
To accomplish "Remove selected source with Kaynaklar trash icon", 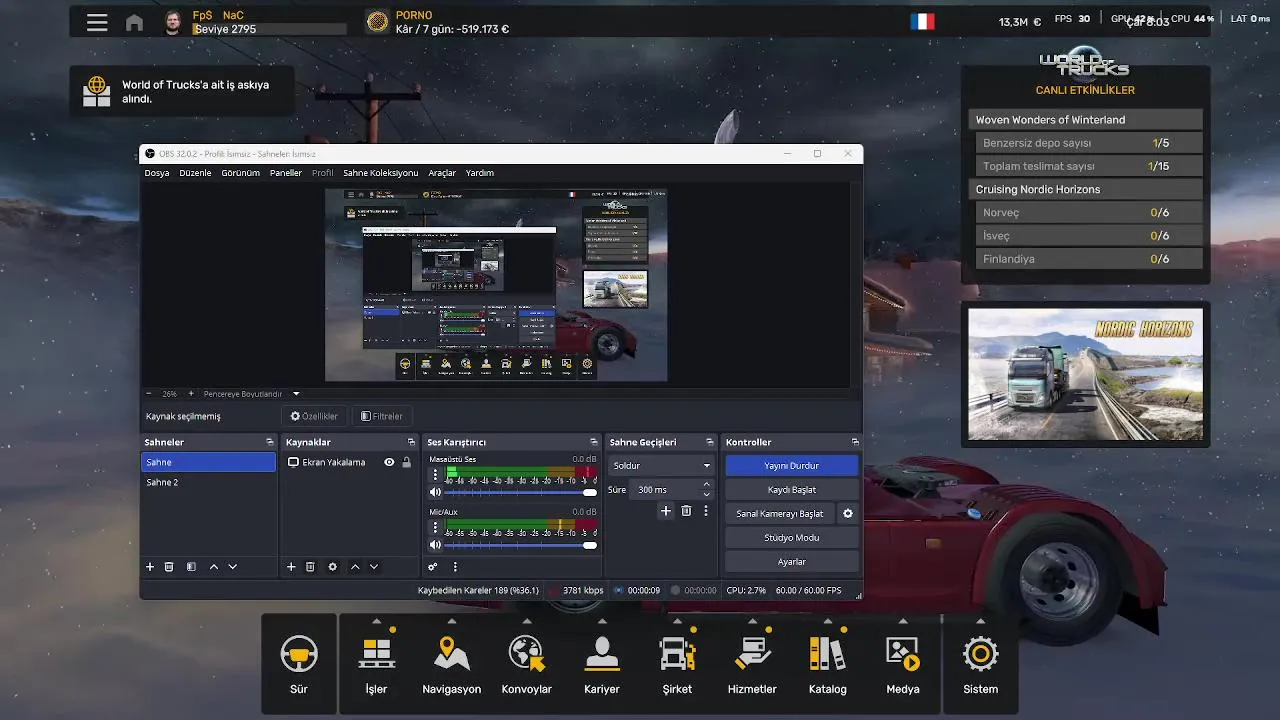I will pyautogui.click(x=310, y=567).
